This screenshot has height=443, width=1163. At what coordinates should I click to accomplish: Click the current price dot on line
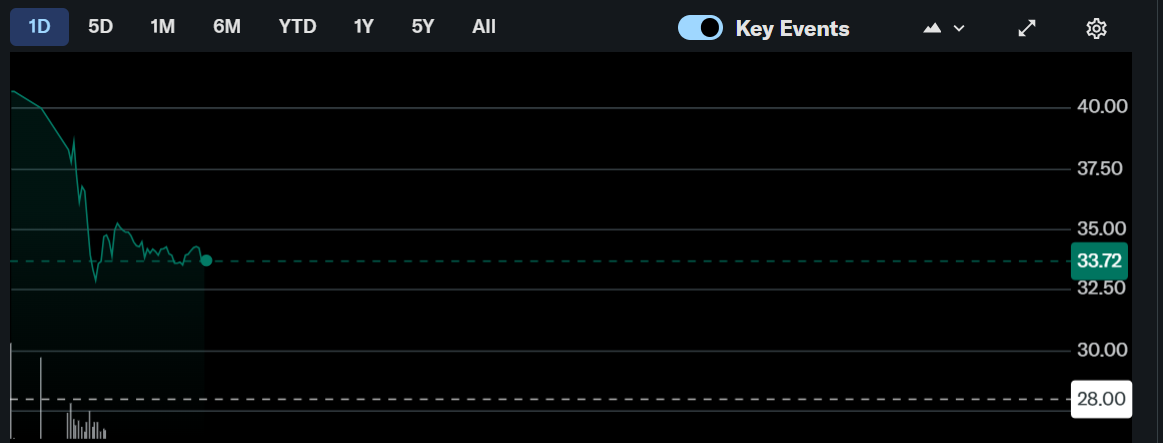[x=206, y=260]
